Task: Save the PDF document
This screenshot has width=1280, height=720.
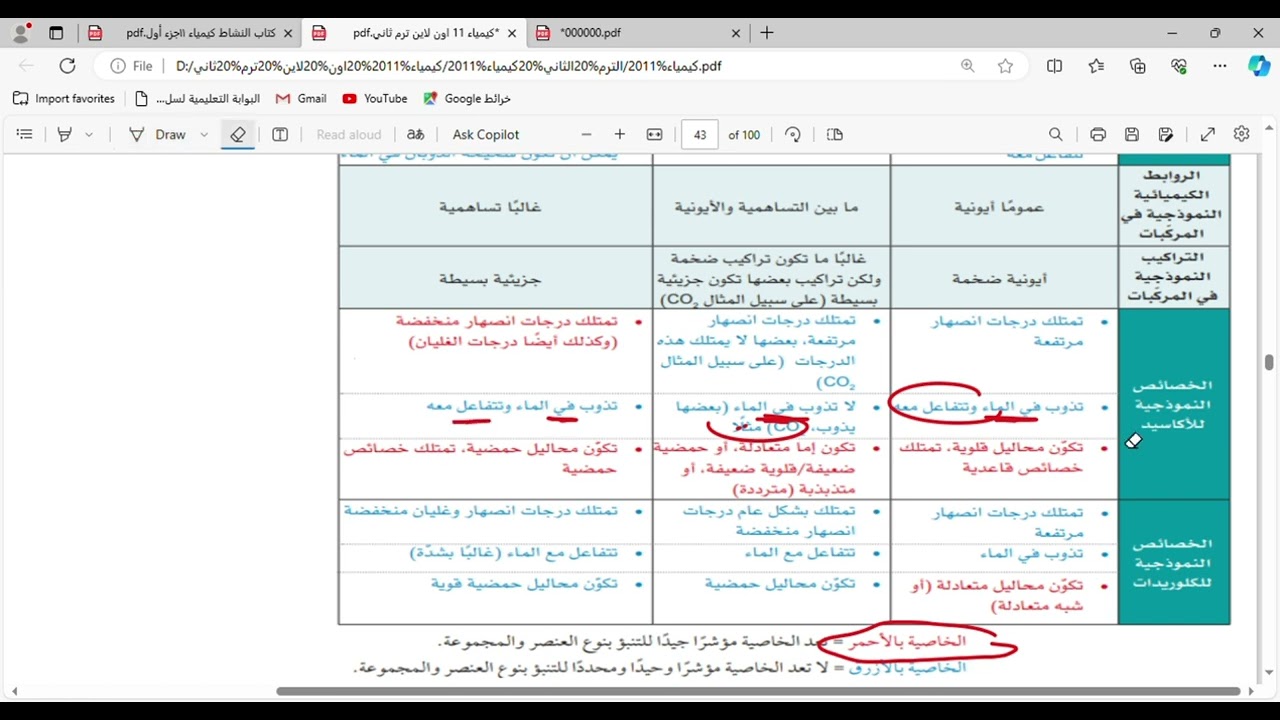Action: (x=1132, y=134)
